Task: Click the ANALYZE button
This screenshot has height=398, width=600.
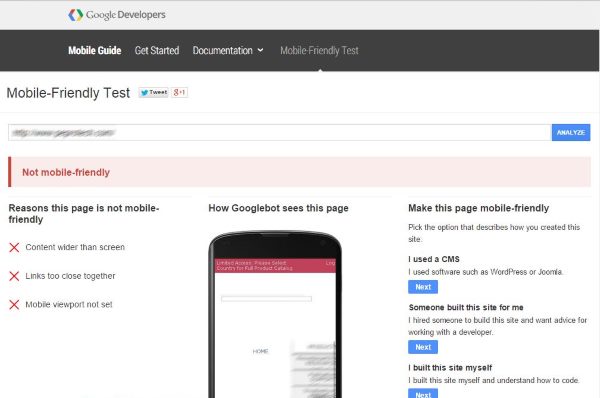Action: pos(571,132)
